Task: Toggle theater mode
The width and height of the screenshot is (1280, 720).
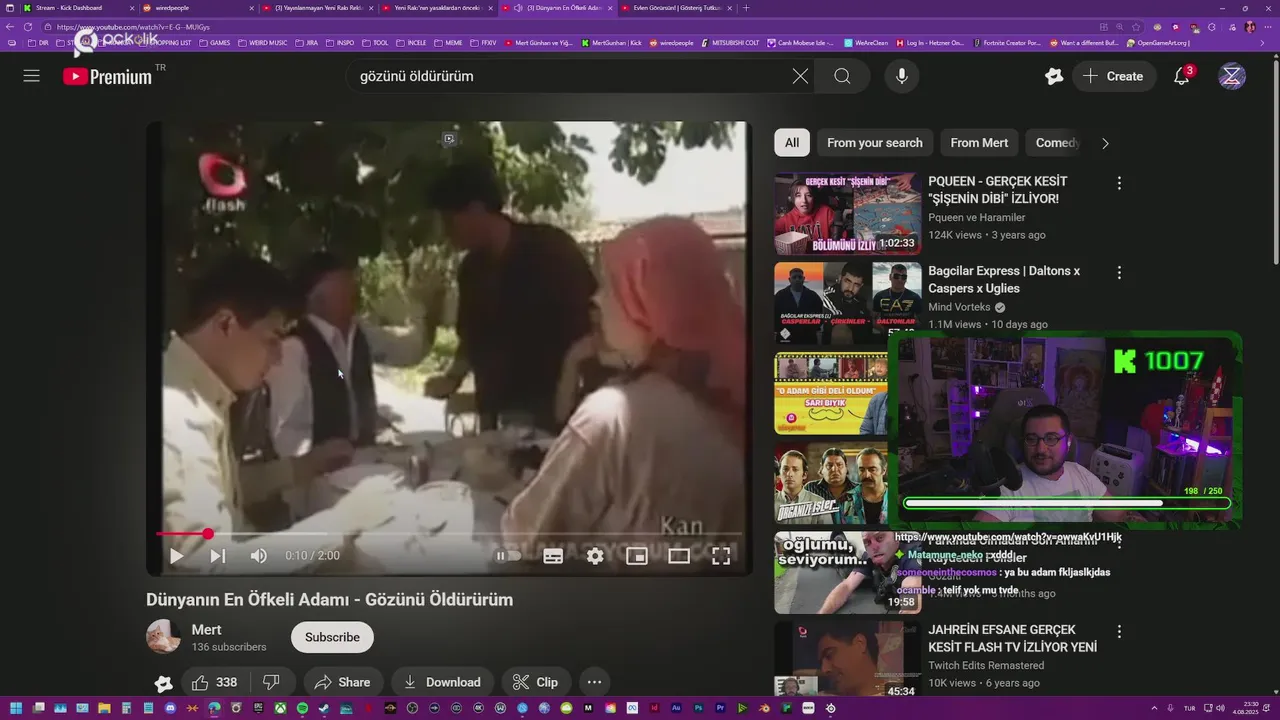Action: [x=679, y=556]
